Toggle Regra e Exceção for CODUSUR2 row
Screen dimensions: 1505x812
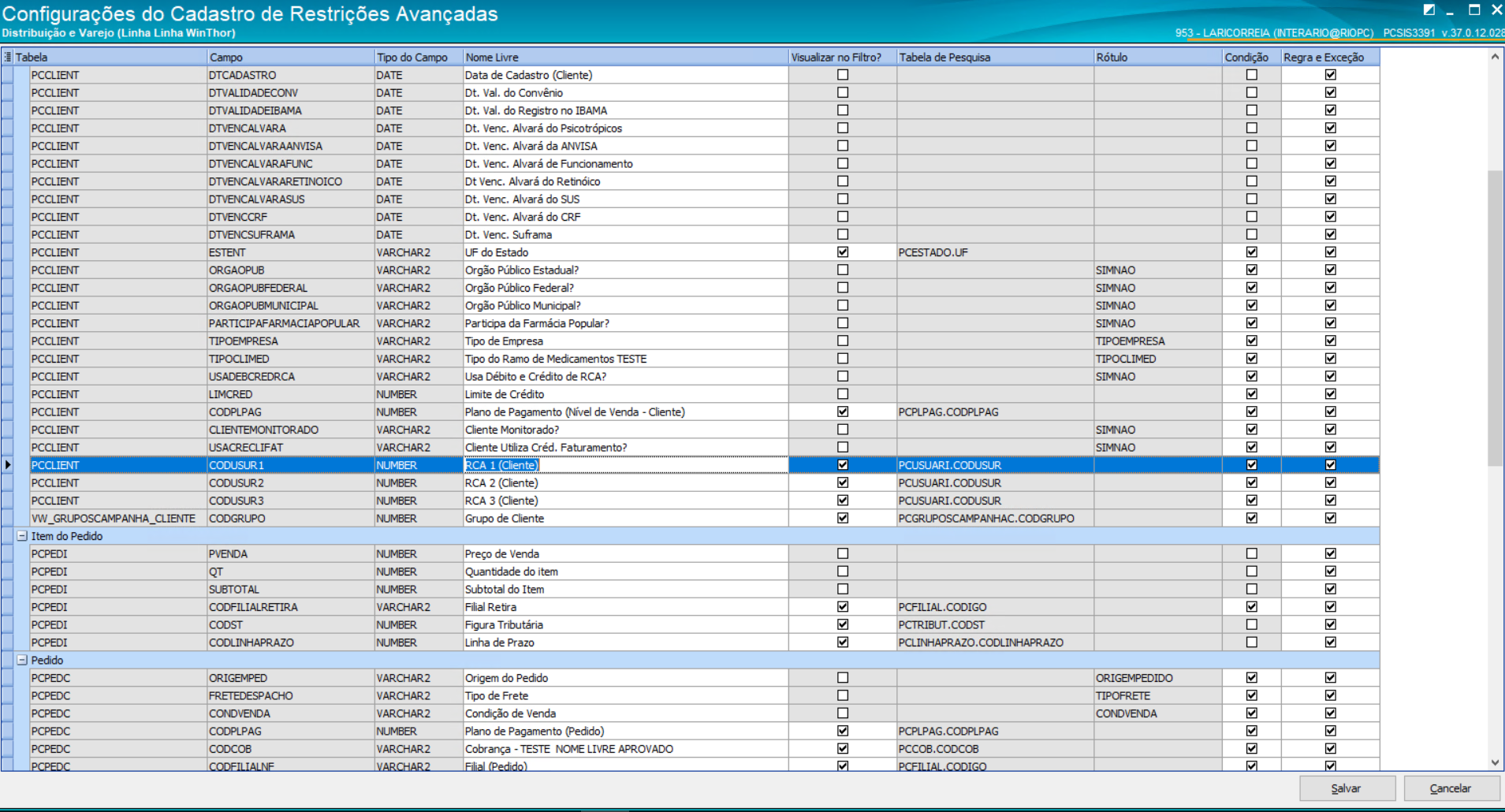tap(1331, 482)
